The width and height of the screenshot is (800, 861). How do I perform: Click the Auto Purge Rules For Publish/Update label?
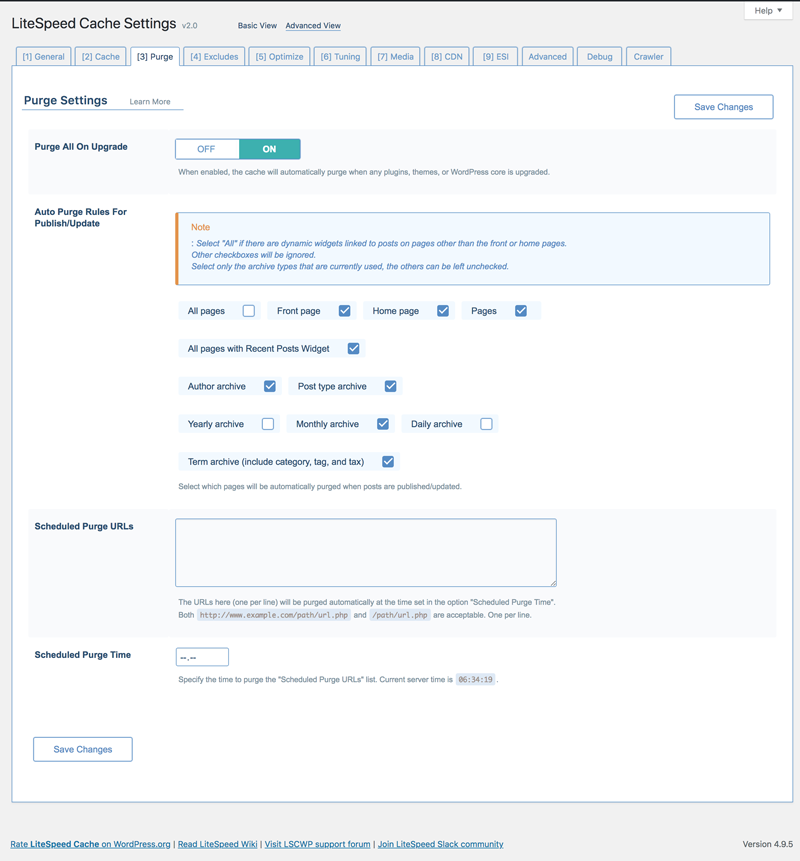click(x=81, y=217)
